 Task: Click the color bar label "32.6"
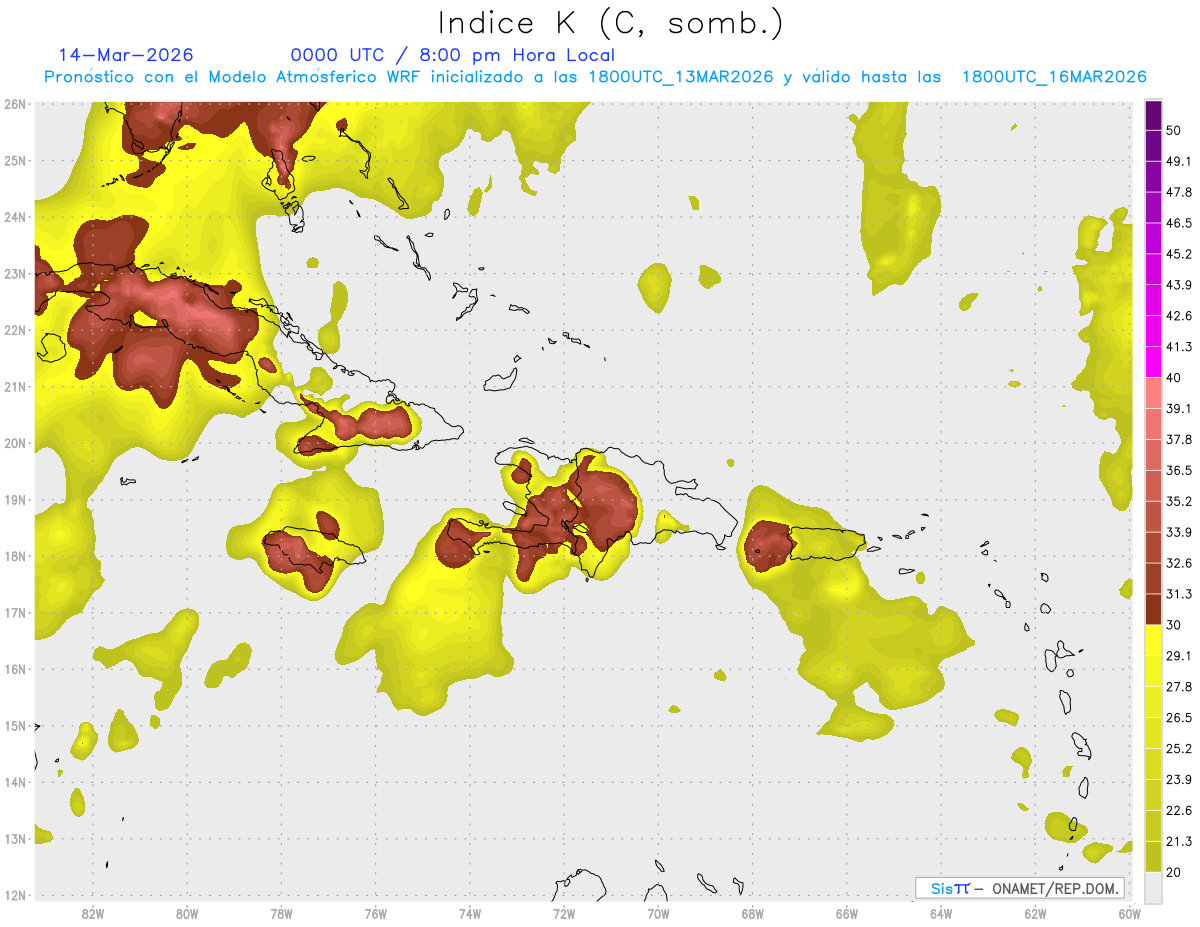click(x=1179, y=563)
